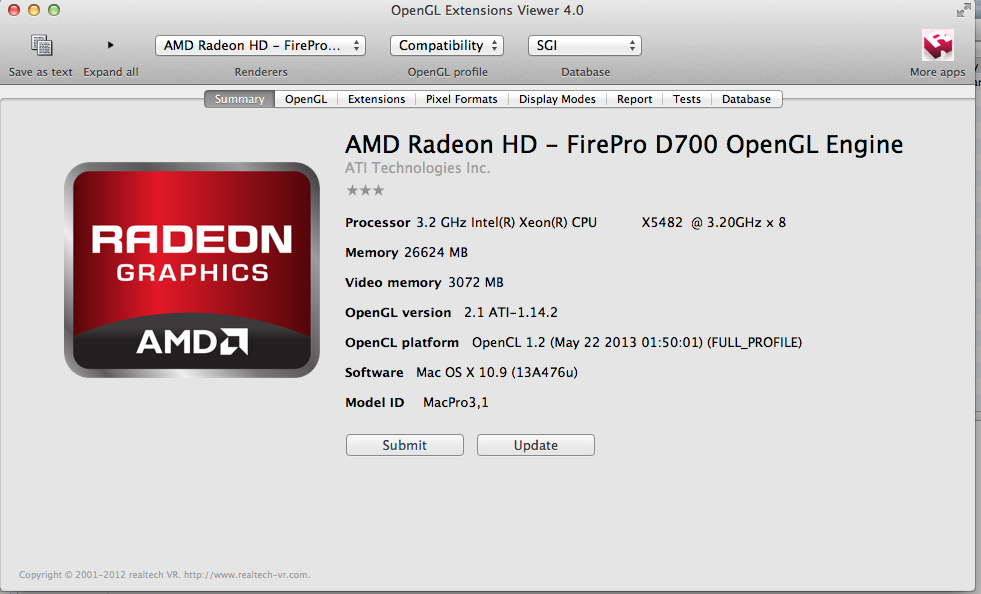Click the Update button

click(536, 445)
